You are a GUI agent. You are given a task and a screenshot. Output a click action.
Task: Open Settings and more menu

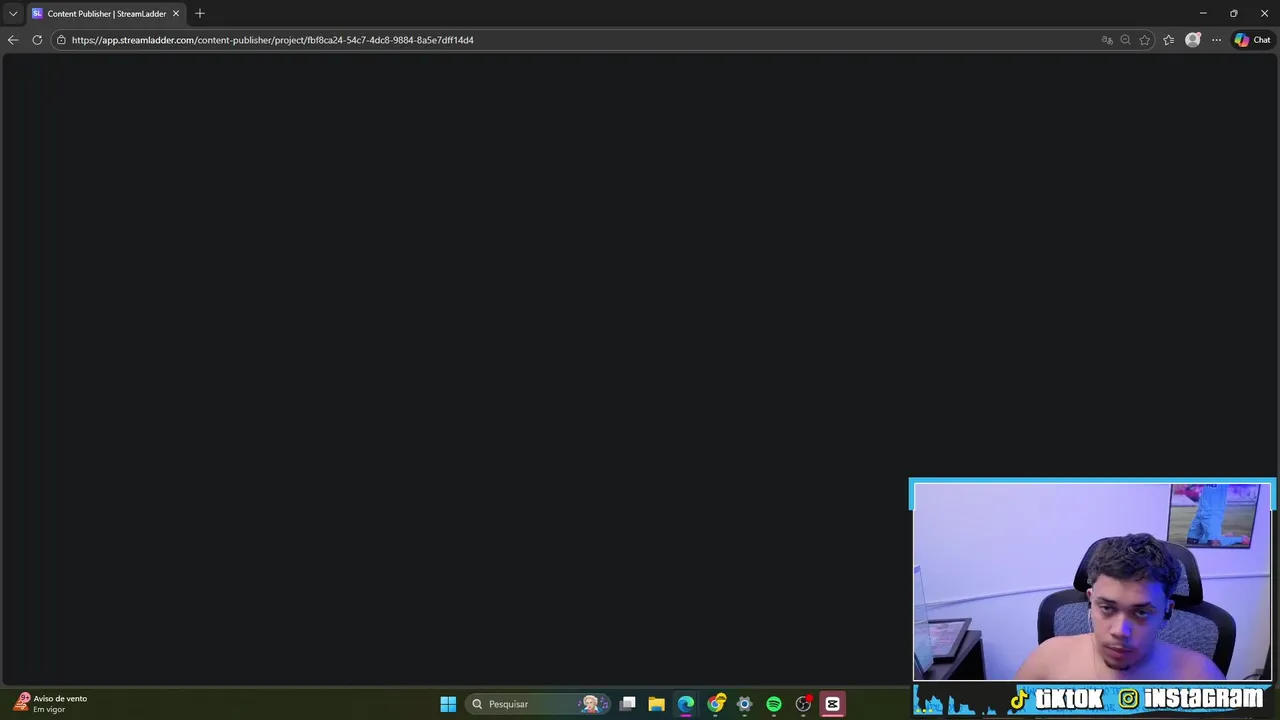pos(1216,40)
